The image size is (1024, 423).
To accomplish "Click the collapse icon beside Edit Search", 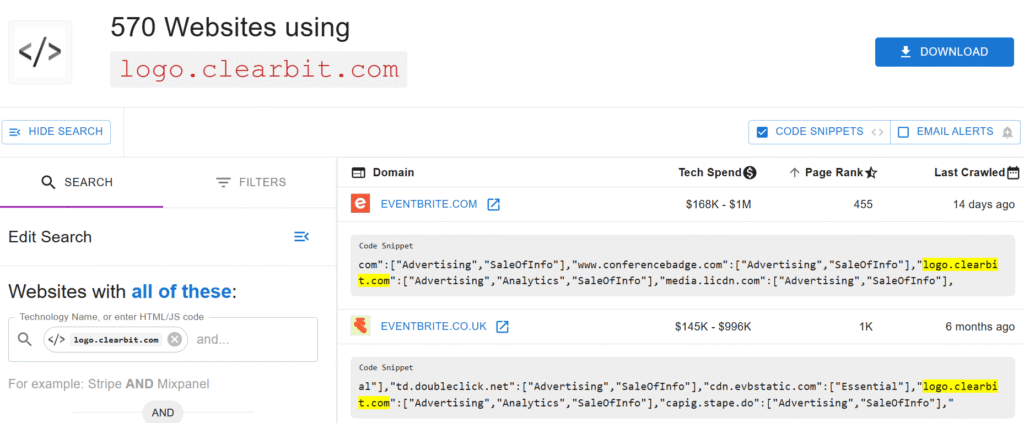I will 301,237.
